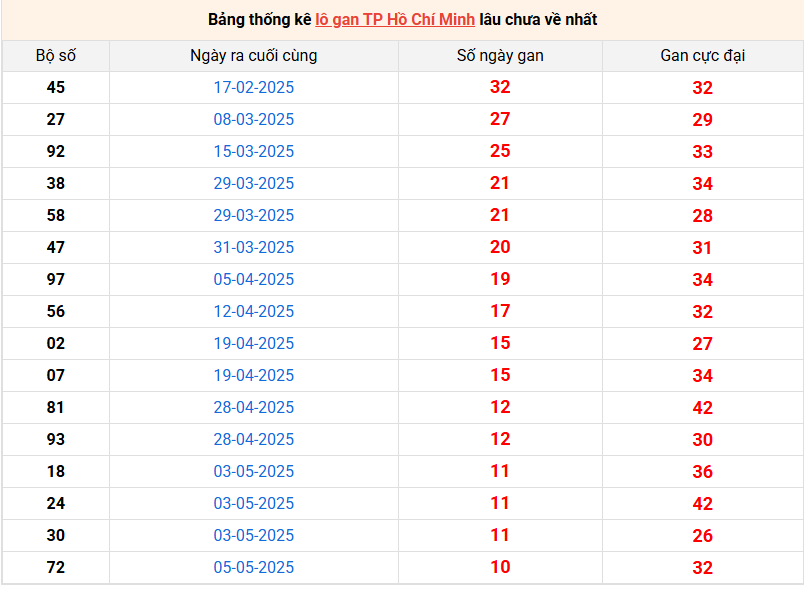The height and width of the screenshot is (590, 804).
Task: Open the 05-04-2025 date link
Action: coord(254,279)
